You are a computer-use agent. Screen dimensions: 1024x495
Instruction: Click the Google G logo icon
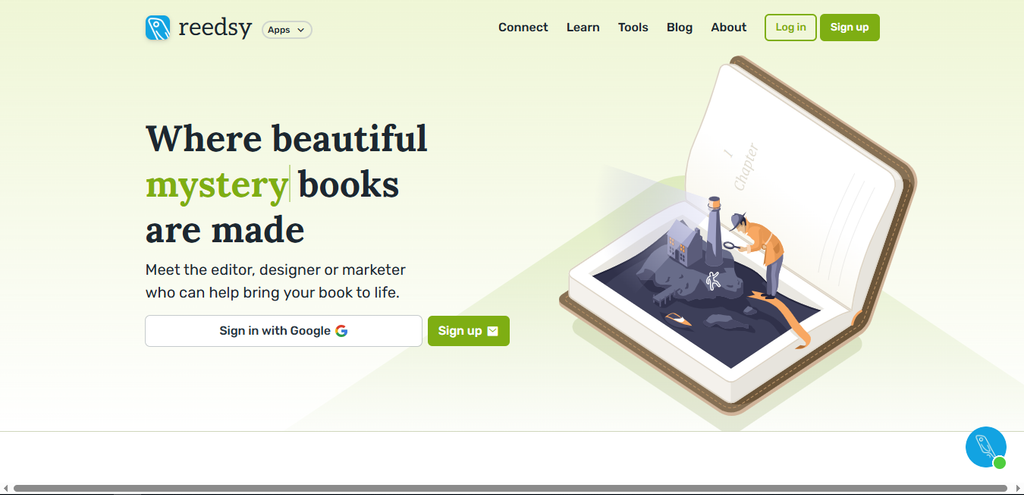342,331
